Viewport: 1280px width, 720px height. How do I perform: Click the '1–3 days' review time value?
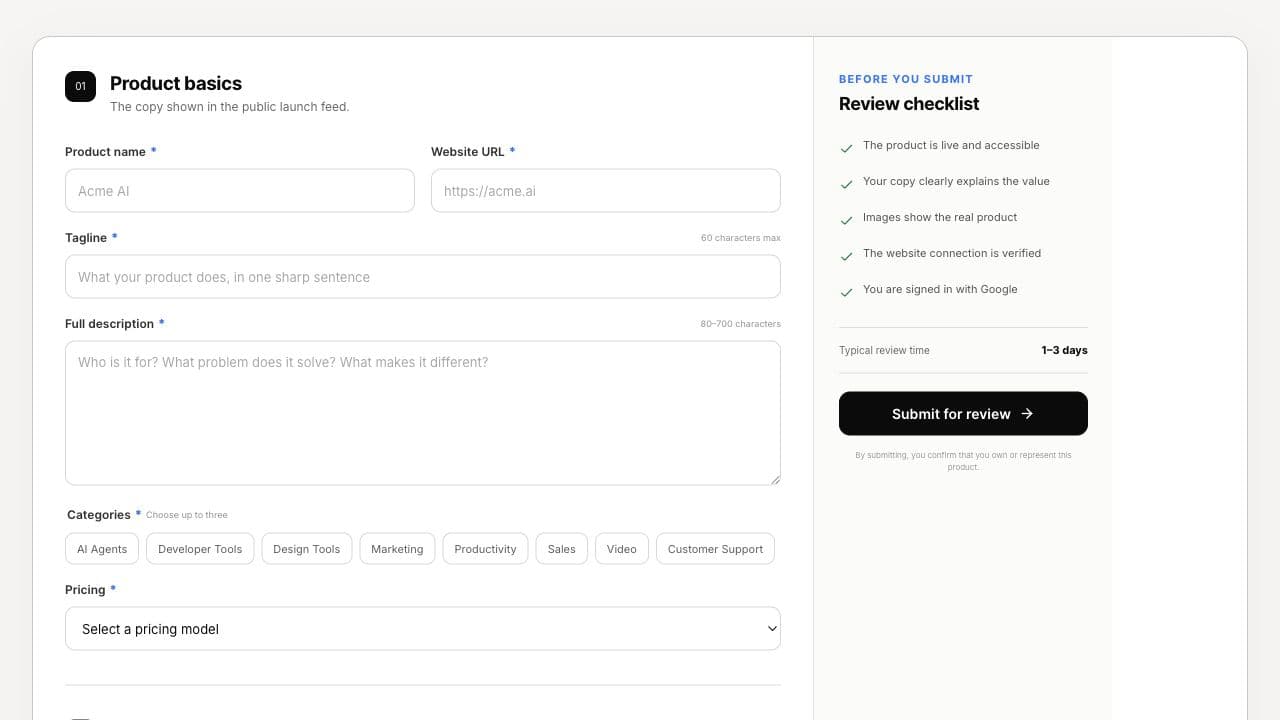click(1064, 350)
